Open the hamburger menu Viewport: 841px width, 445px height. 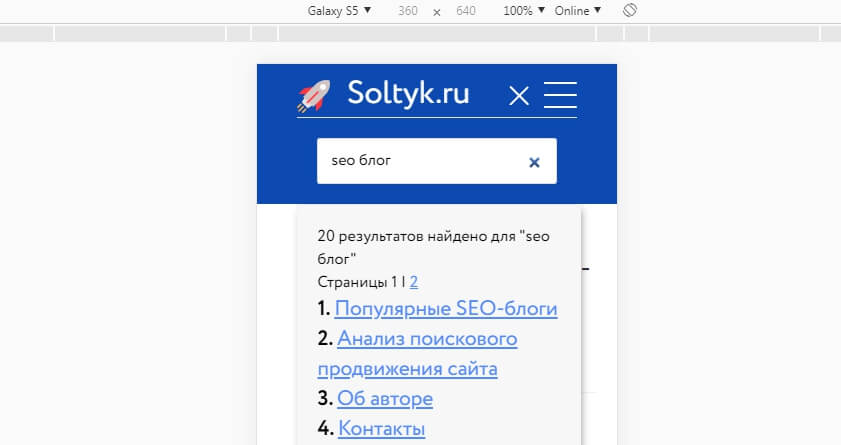(x=560, y=95)
